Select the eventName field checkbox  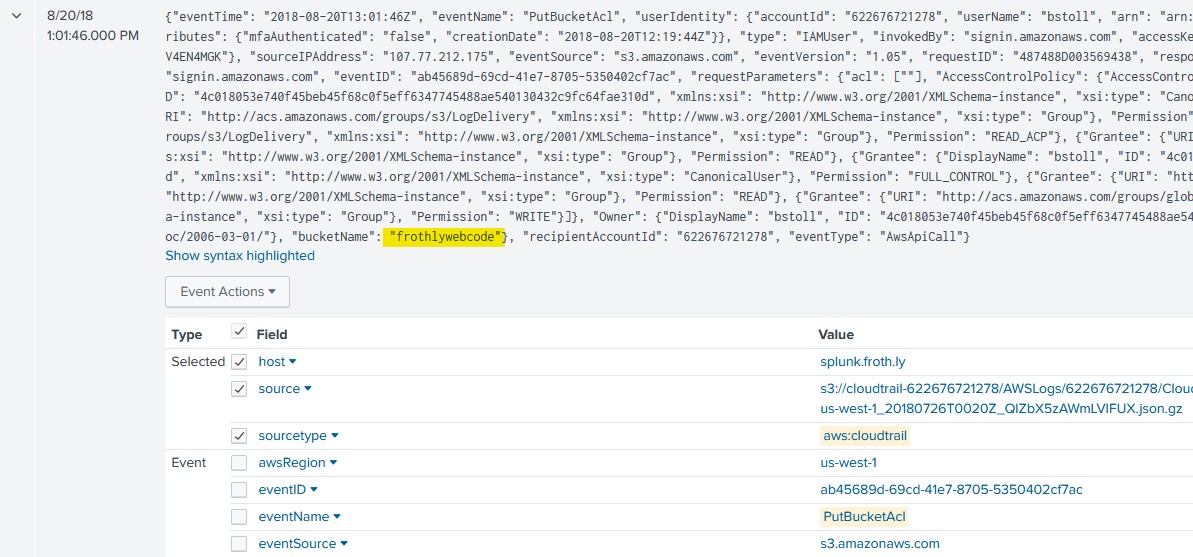click(x=239, y=517)
